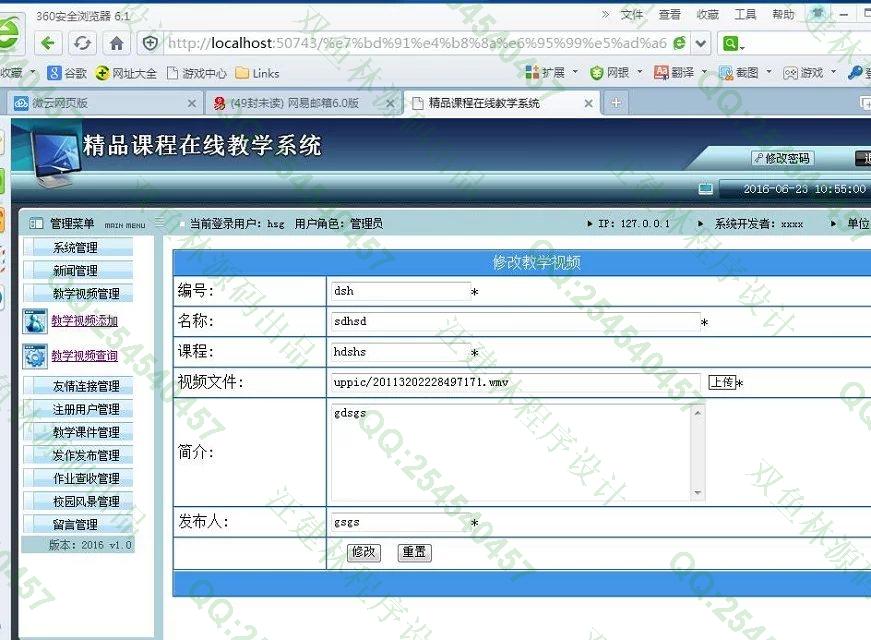The height and width of the screenshot is (640, 871).
Task: Close the 网易邮箱6.0版 tab
Action: 391,103
